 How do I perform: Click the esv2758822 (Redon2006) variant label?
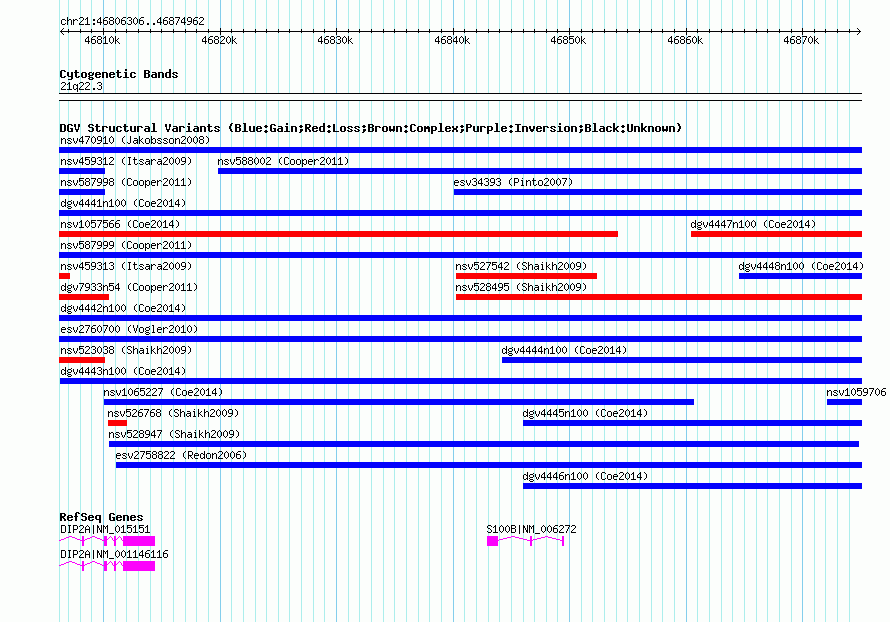click(x=181, y=455)
